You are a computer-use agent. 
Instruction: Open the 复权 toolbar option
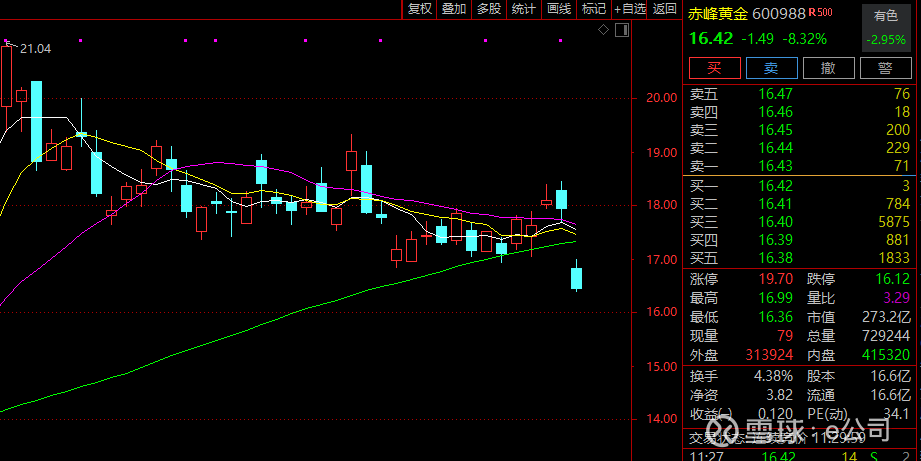coord(419,9)
